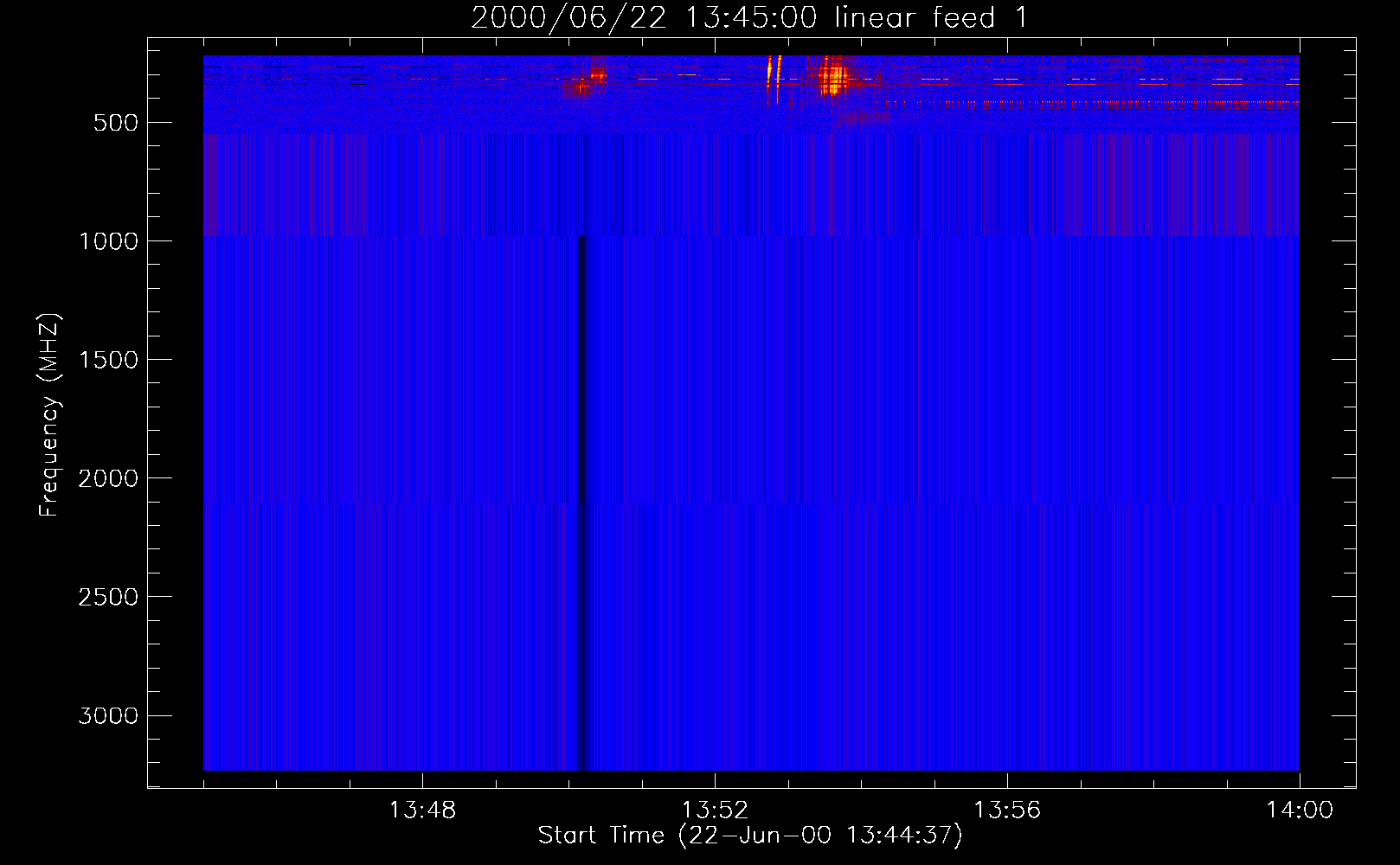Click the yellow vertical streaks near 13:53

click(x=774, y=80)
